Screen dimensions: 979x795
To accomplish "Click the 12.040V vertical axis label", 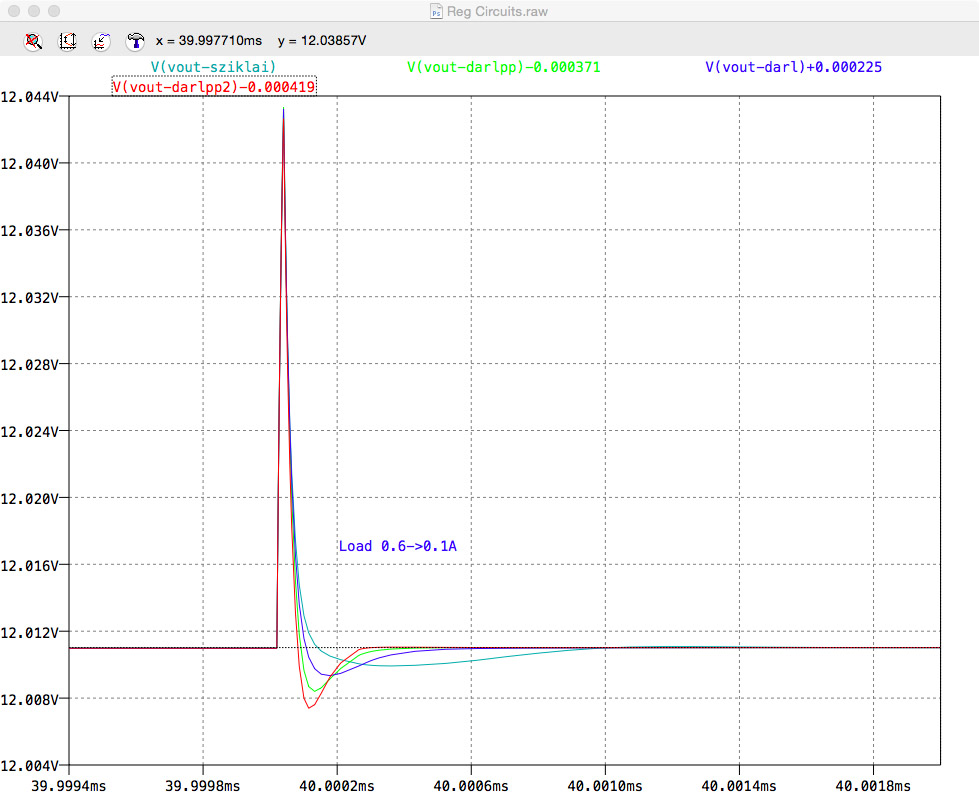I will click(x=29, y=164).
